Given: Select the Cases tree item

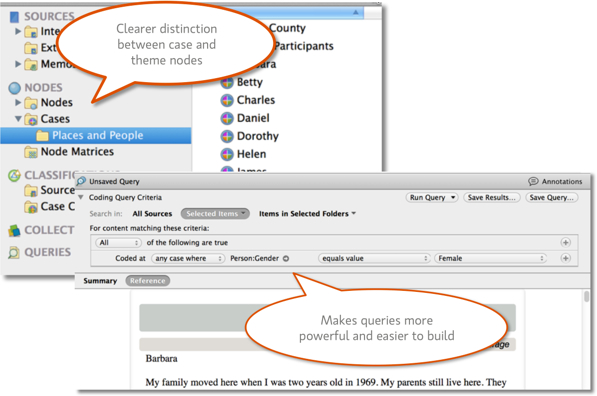Looking at the screenshot, I should click(55, 119).
